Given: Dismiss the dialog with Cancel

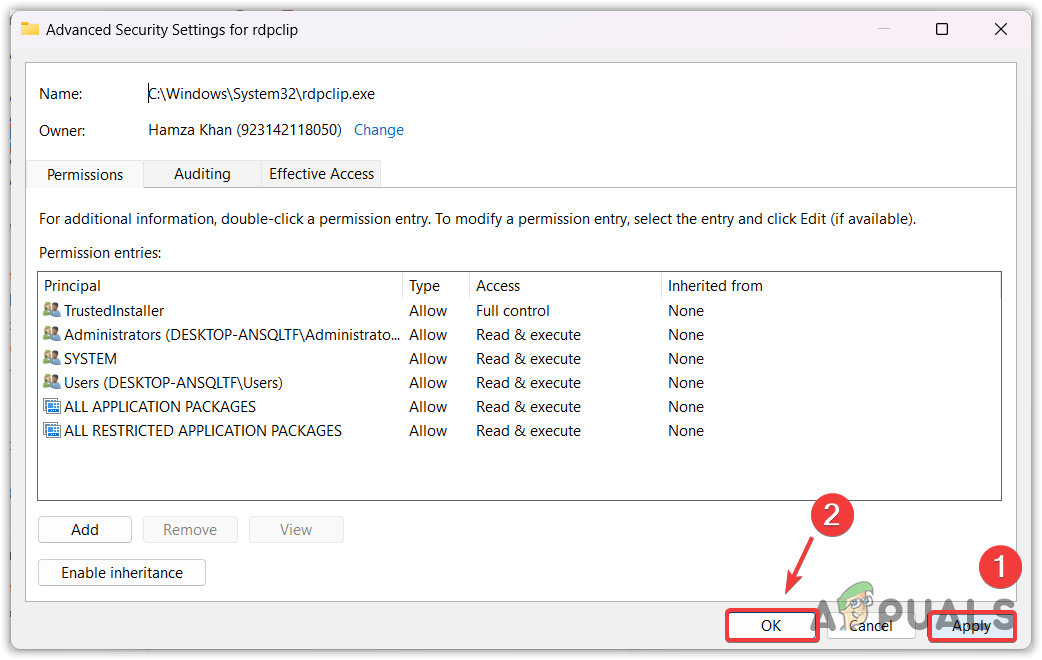Looking at the screenshot, I should tap(871, 625).
